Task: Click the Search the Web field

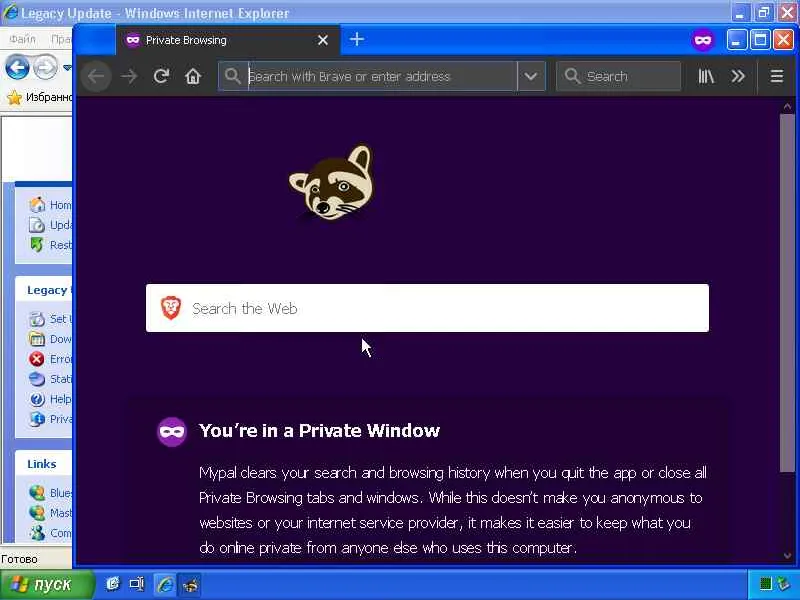Action: (427, 308)
